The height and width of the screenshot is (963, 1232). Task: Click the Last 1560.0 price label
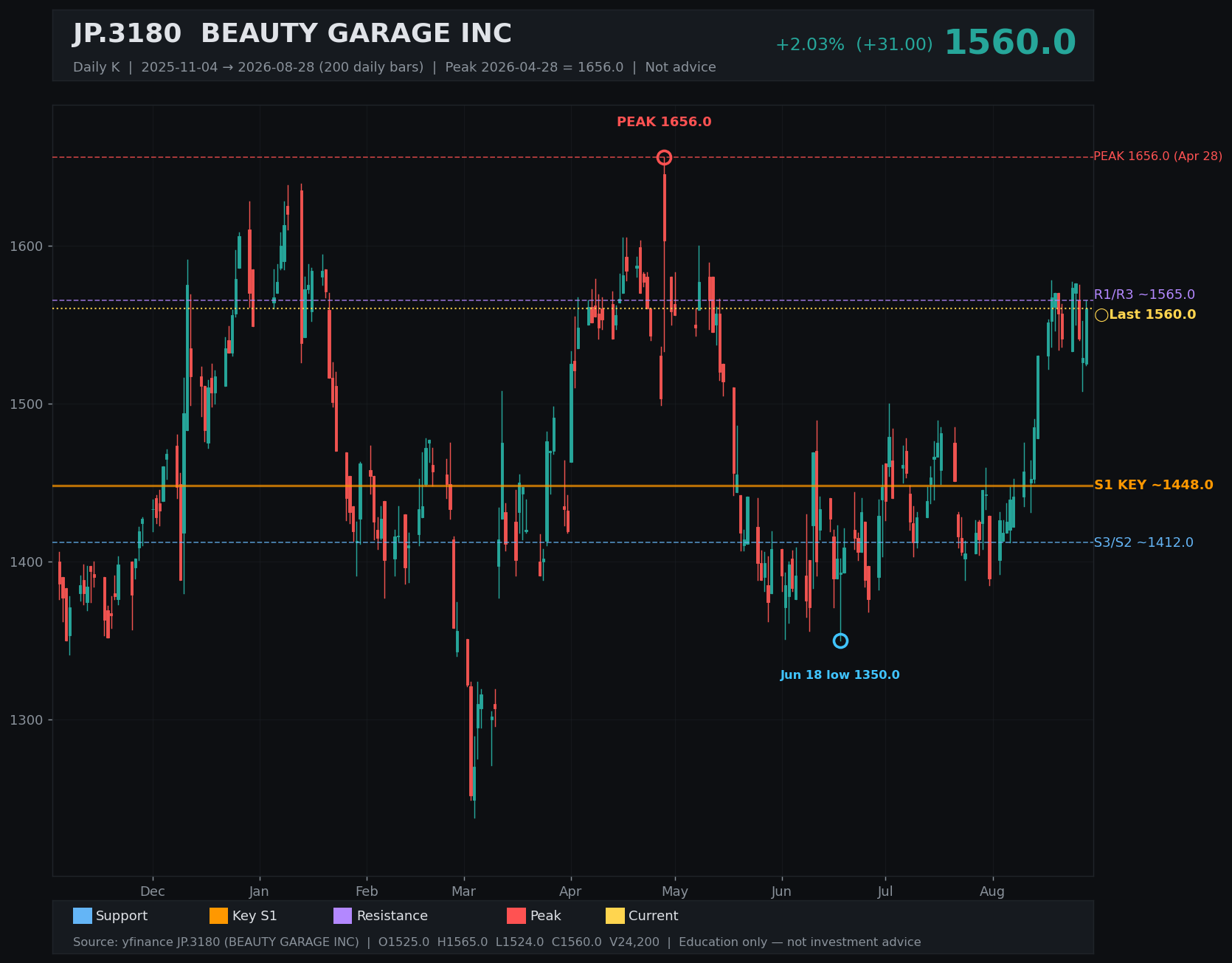point(1152,314)
